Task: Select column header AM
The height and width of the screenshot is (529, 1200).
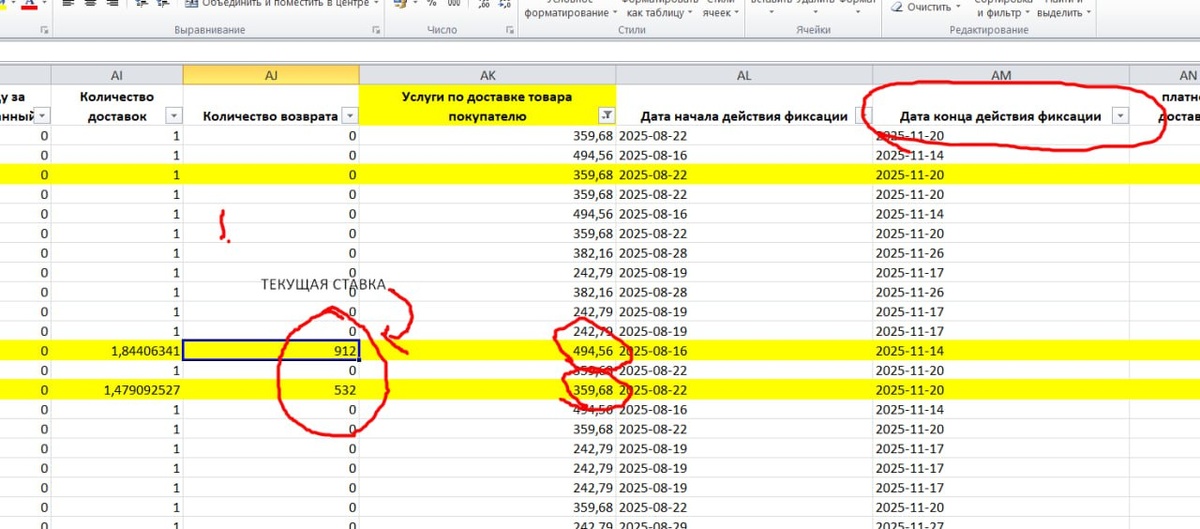Action: coord(1000,75)
